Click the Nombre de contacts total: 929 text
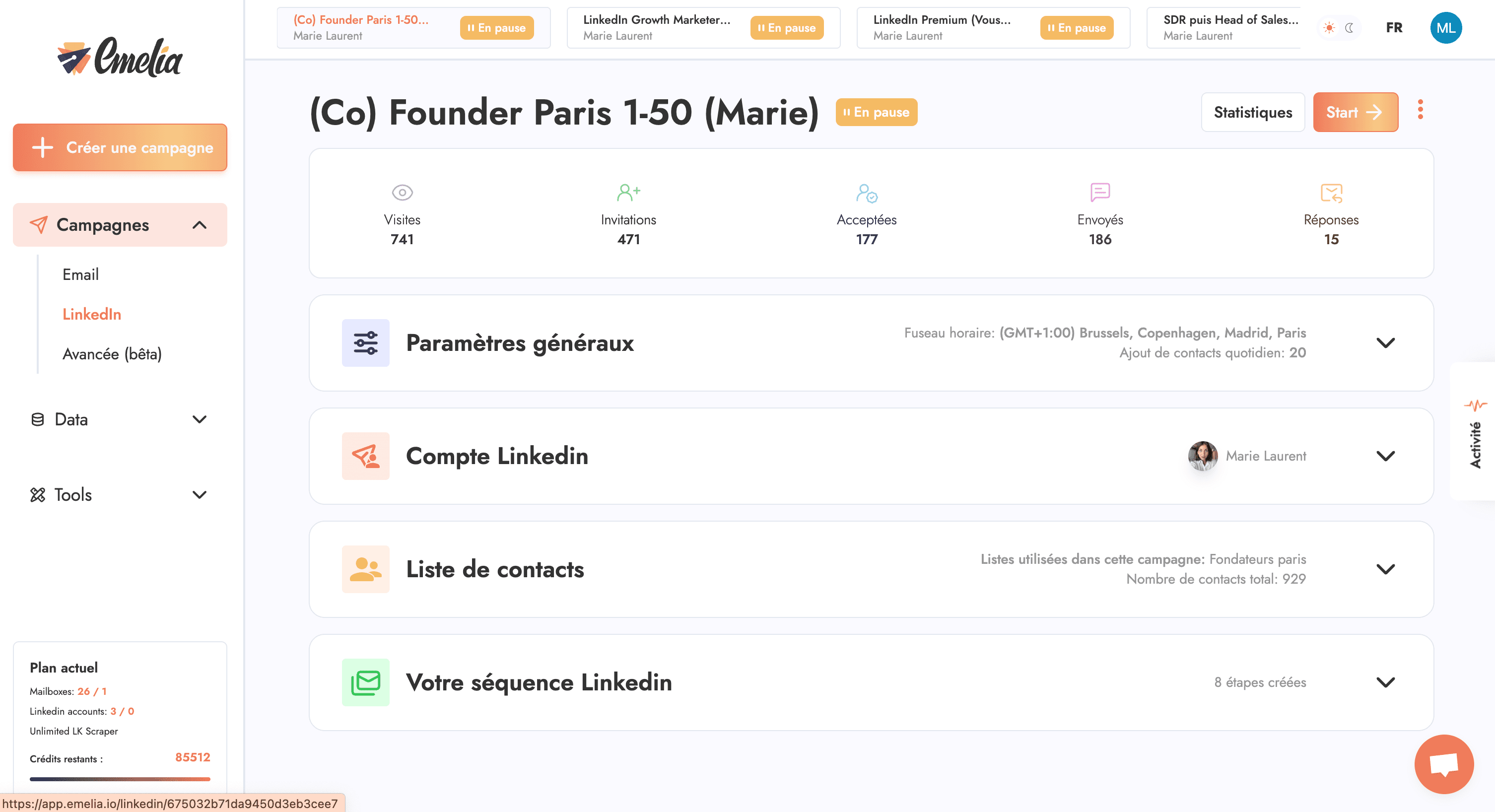 [1216, 579]
